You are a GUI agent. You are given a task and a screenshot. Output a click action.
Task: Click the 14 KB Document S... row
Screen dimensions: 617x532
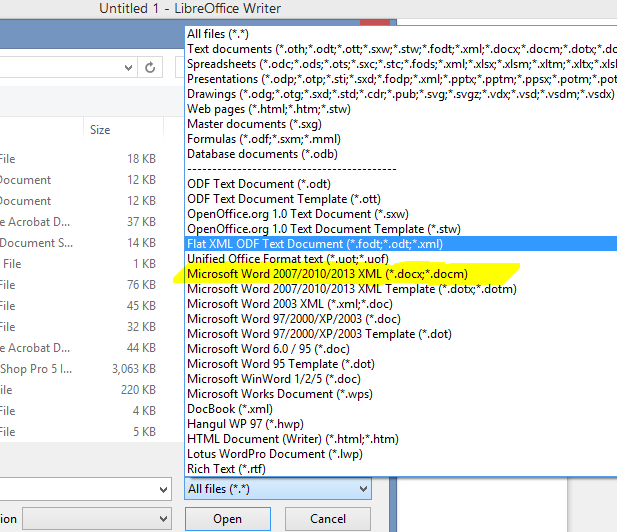(82, 242)
